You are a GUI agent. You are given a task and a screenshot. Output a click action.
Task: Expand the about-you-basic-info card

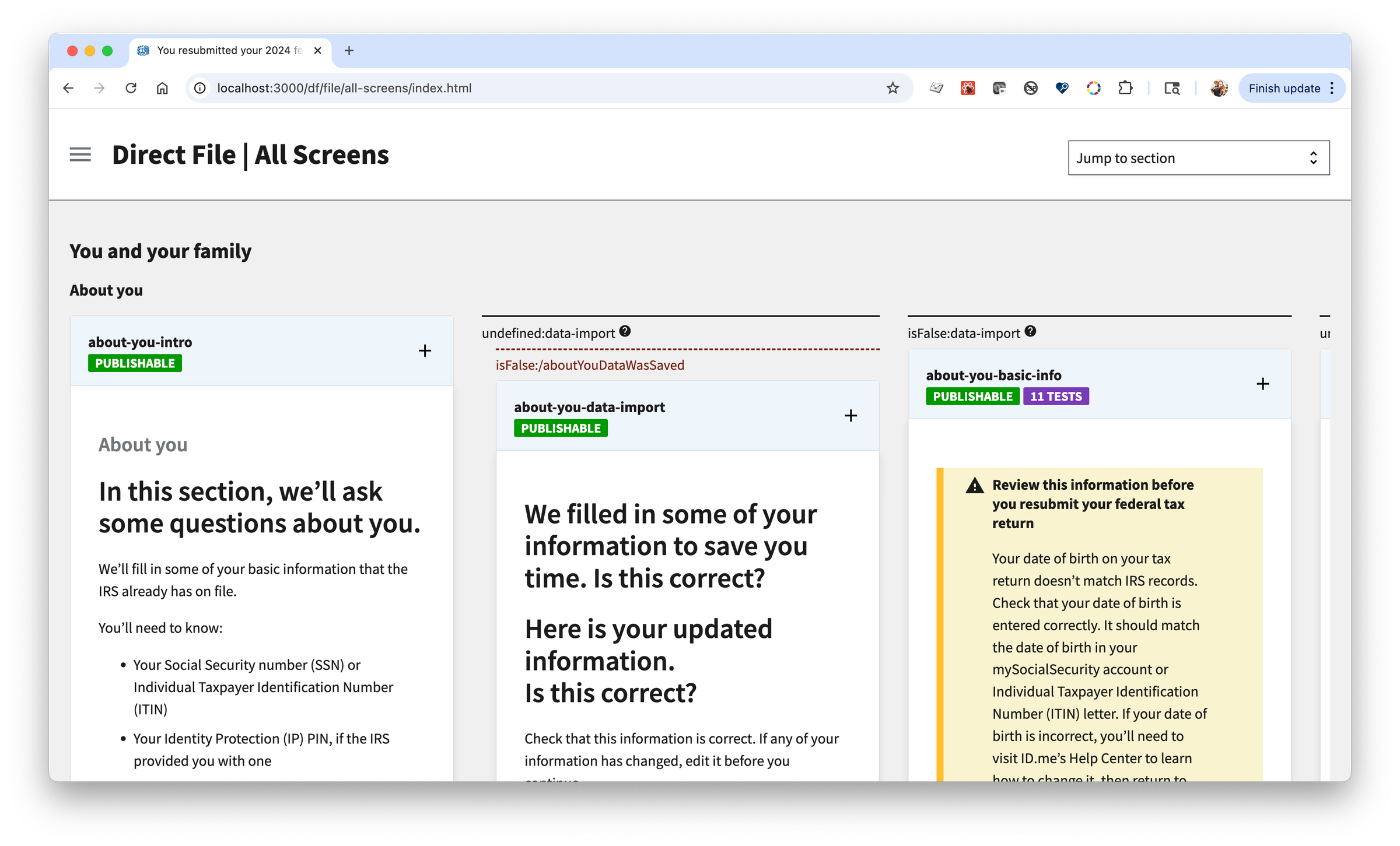[1262, 384]
